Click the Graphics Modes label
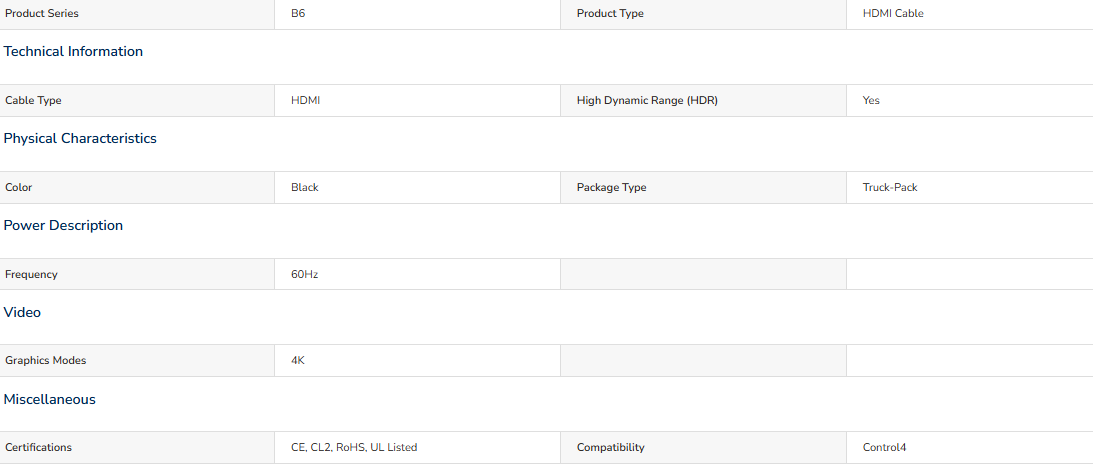This screenshot has height=464, width=1093. pos(46,361)
